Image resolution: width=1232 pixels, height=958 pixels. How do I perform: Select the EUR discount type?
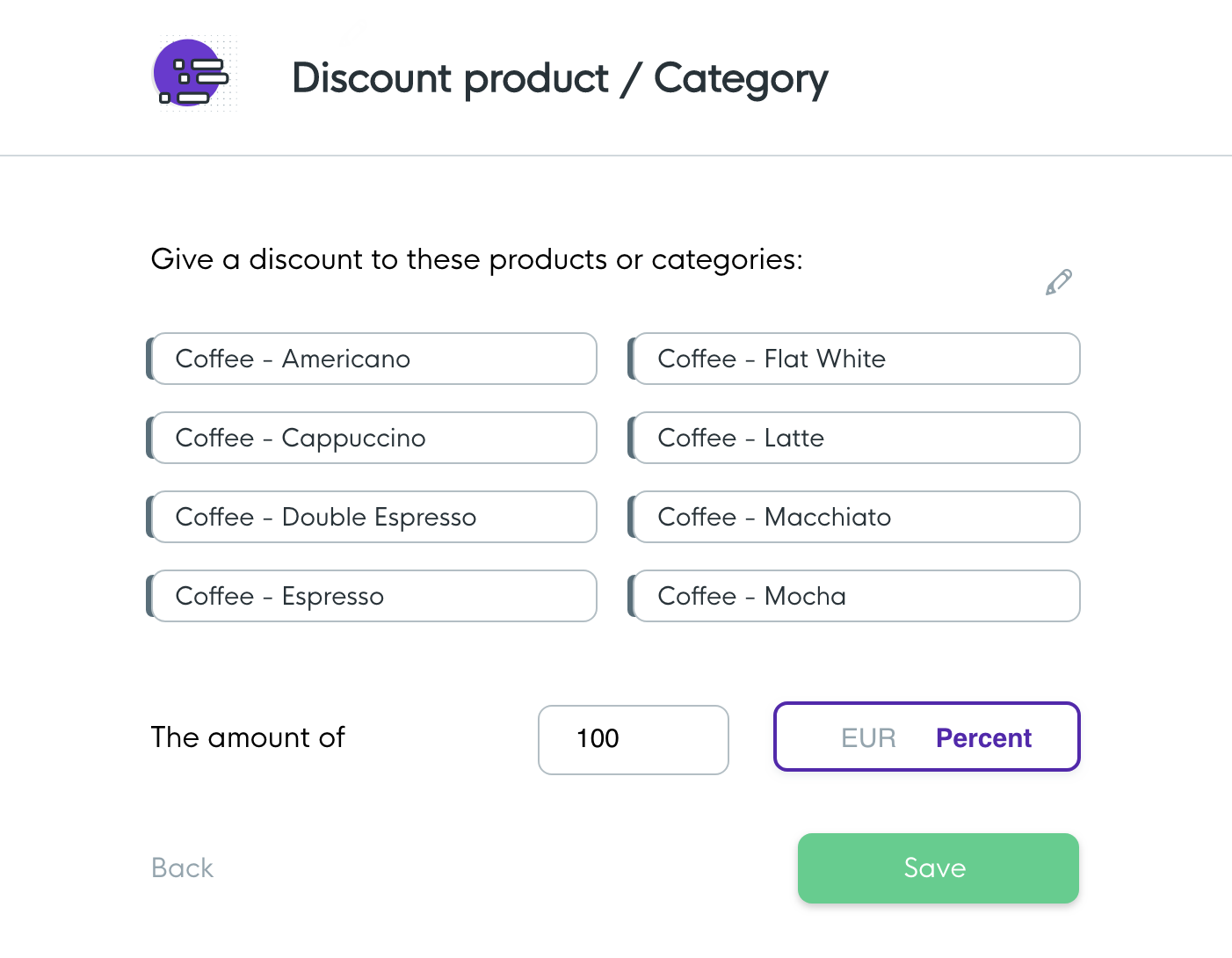coord(868,737)
